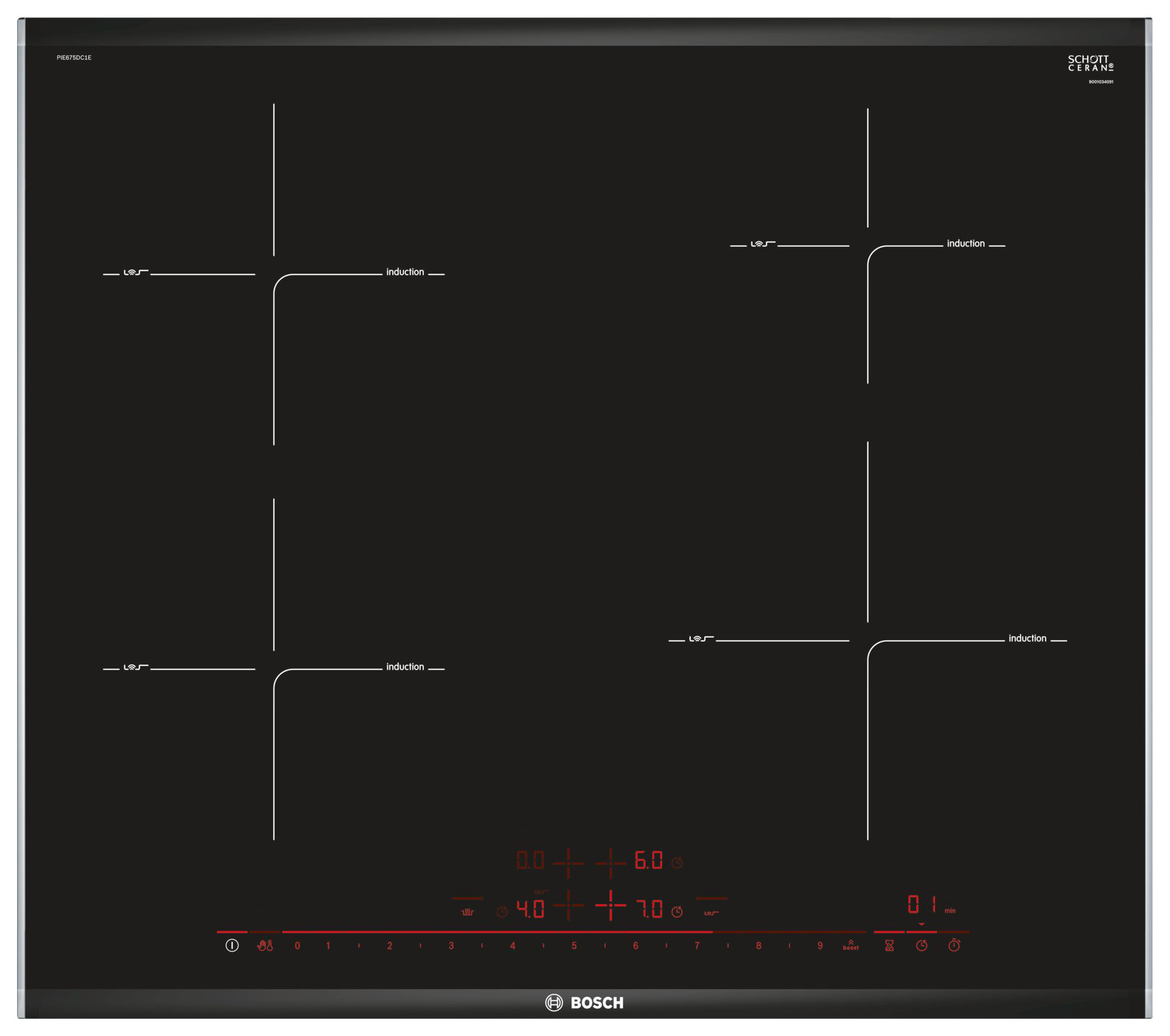Tap the frying sensor symbol on the front-right cooking zone
Screen dimensions: 1170x1036
(701, 638)
